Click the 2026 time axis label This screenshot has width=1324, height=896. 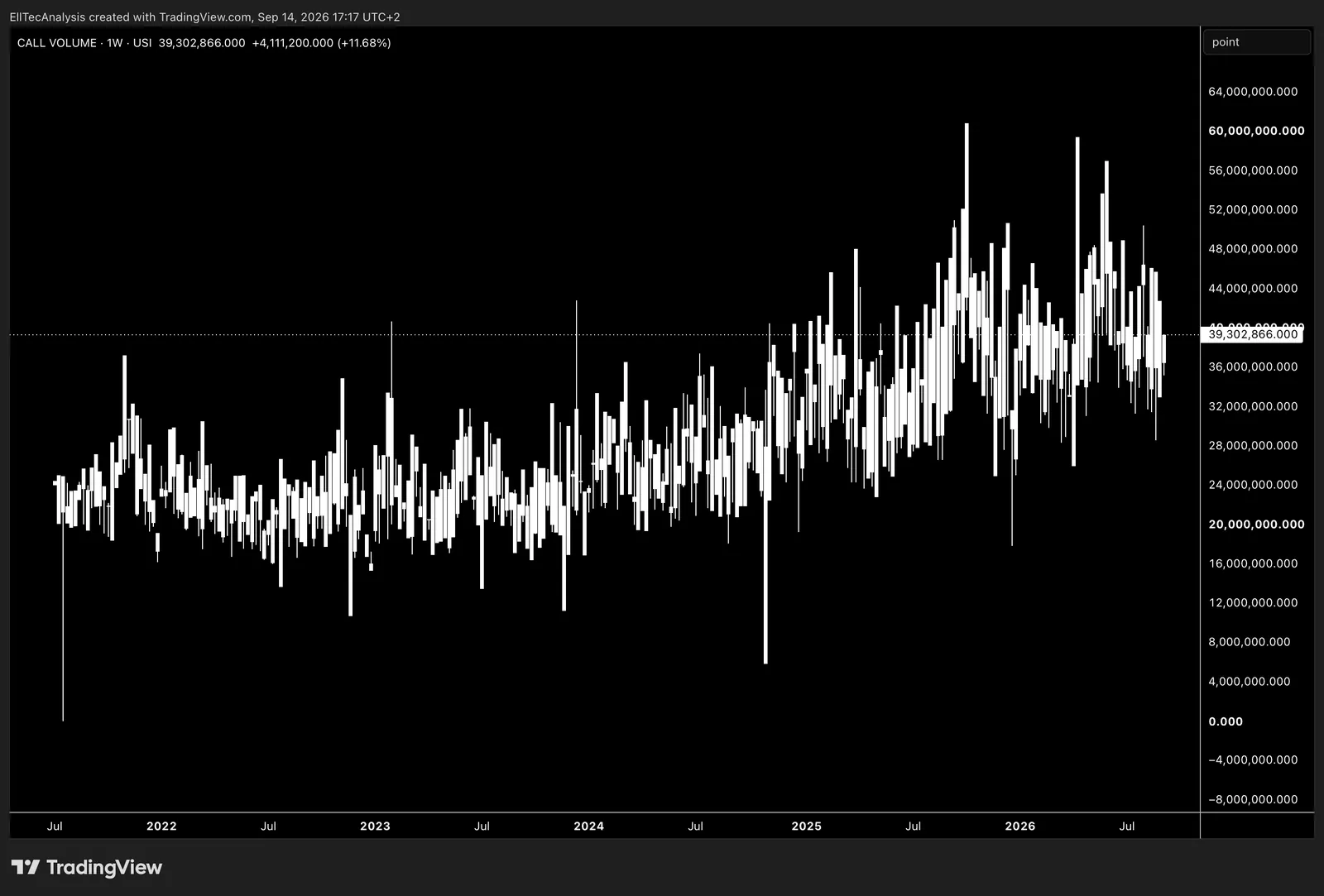[x=1020, y=826]
